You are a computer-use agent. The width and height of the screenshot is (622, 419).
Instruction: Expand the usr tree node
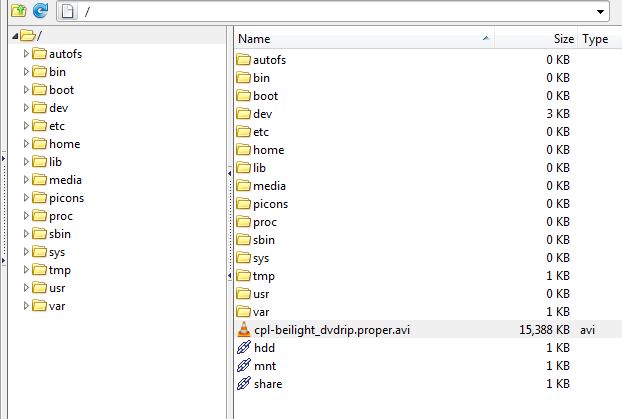(27, 288)
